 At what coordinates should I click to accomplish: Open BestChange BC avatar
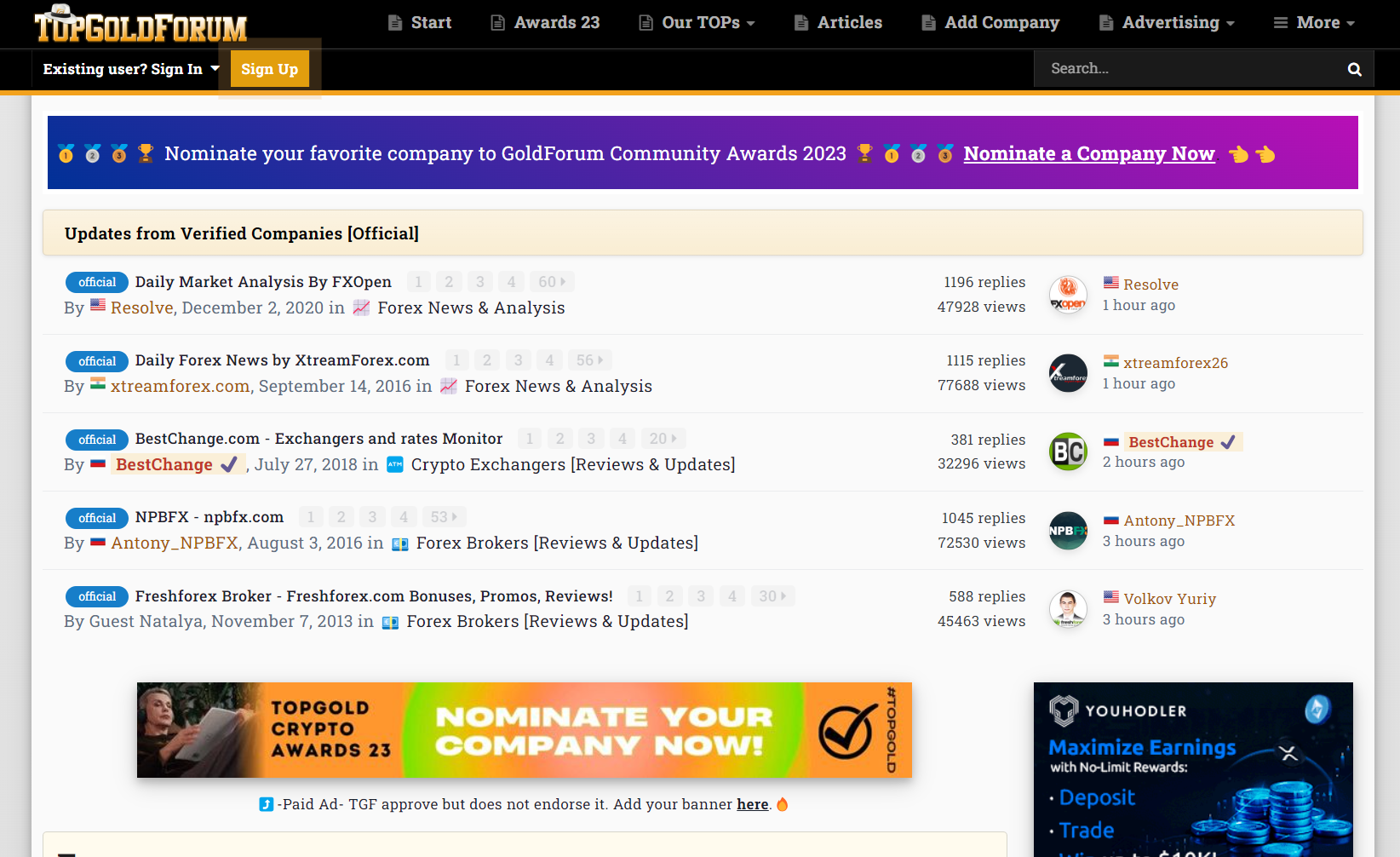(1068, 452)
